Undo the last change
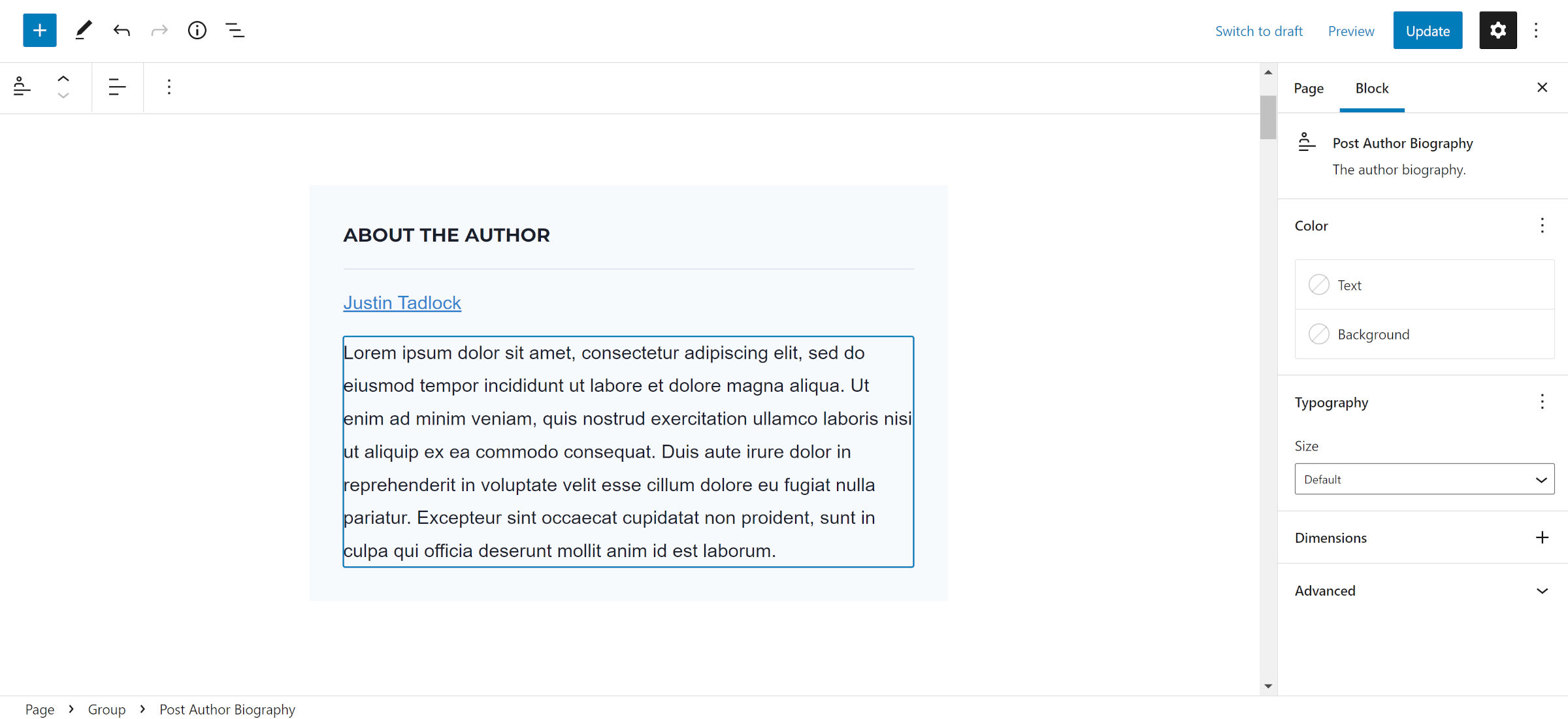Image resolution: width=1568 pixels, height=719 pixels. (x=122, y=30)
